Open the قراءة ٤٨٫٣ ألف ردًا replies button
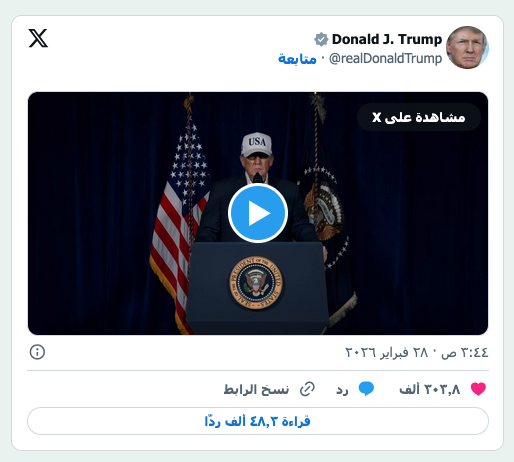 coord(258,421)
